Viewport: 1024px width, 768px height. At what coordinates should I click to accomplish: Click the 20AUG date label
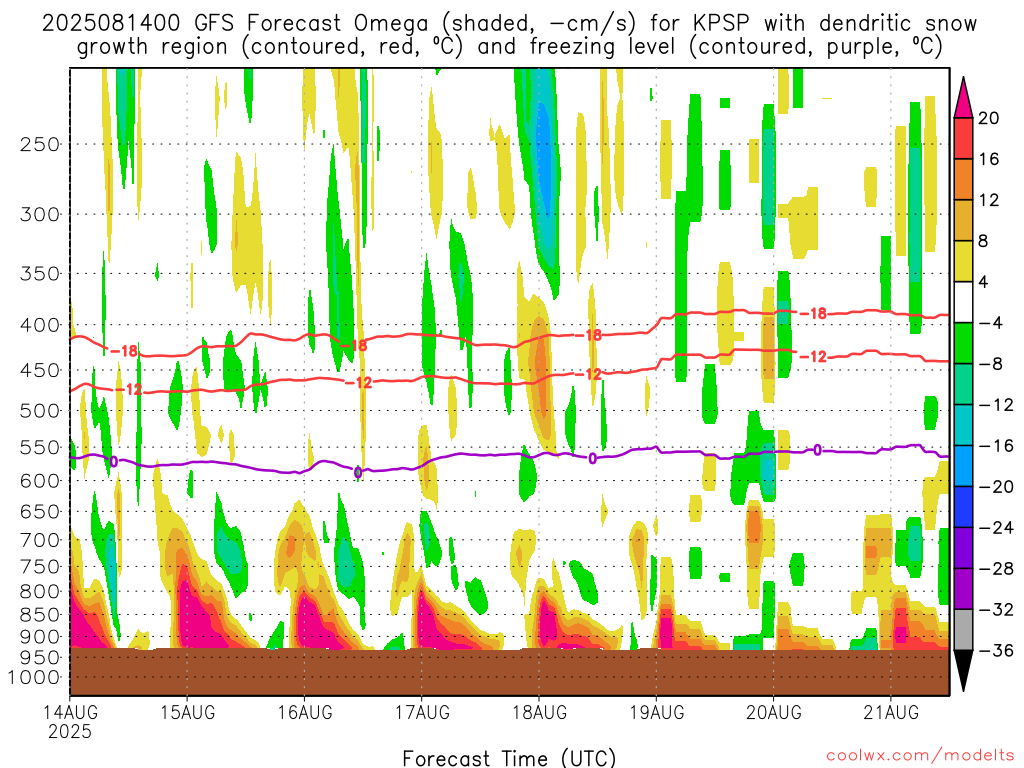[774, 712]
